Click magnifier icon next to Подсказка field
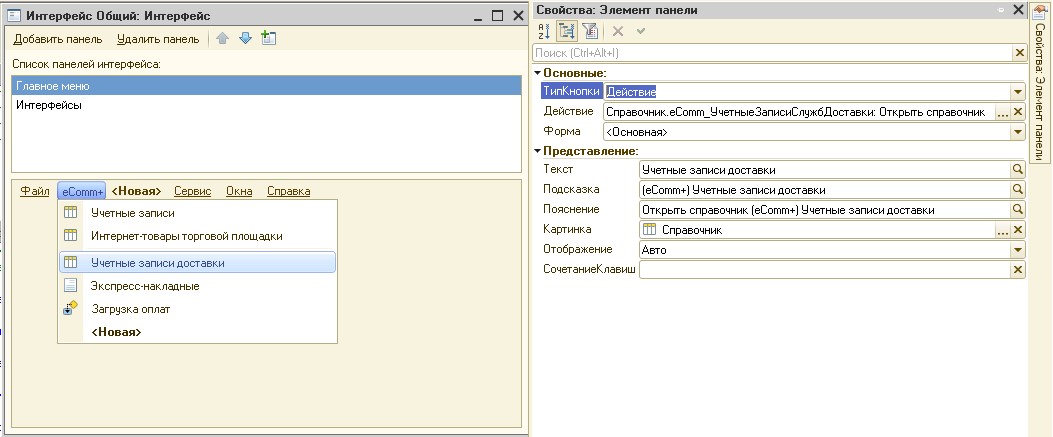The width and height of the screenshot is (1053, 437). click(1018, 190)
